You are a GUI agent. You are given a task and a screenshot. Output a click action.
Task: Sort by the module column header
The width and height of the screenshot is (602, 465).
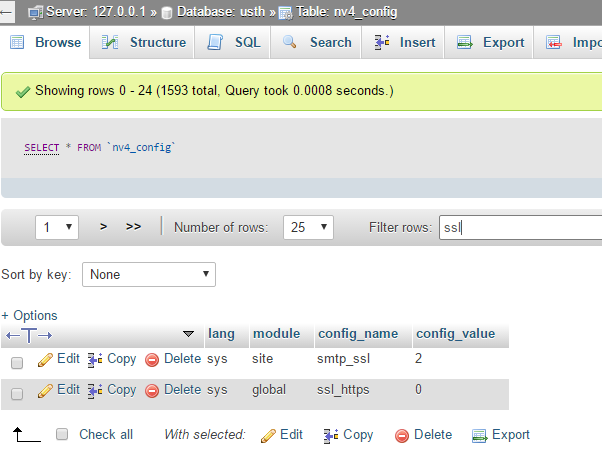coord(276,334)
